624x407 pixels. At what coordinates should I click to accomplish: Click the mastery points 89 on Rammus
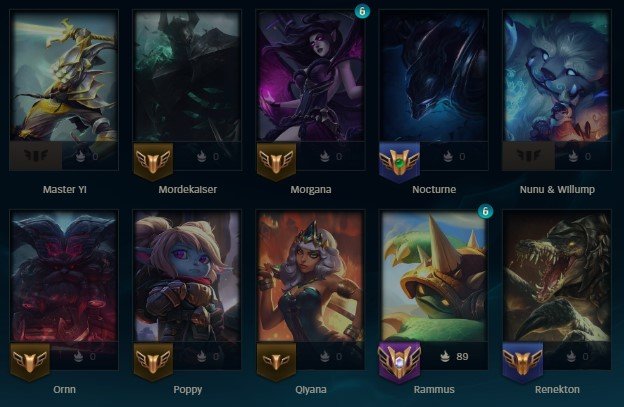click(x=462, y=356)
